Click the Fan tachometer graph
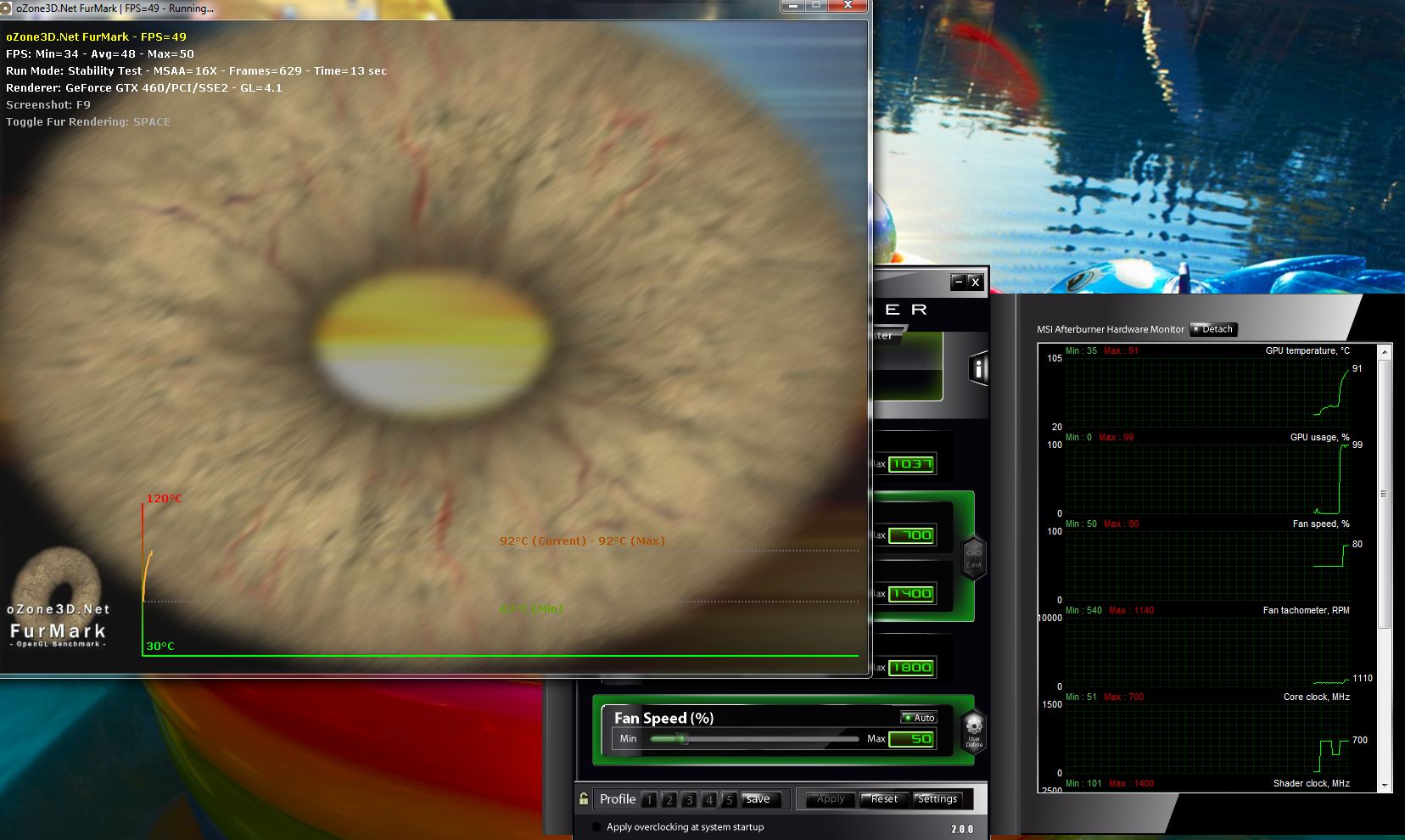 click(x=1206, y=652)
